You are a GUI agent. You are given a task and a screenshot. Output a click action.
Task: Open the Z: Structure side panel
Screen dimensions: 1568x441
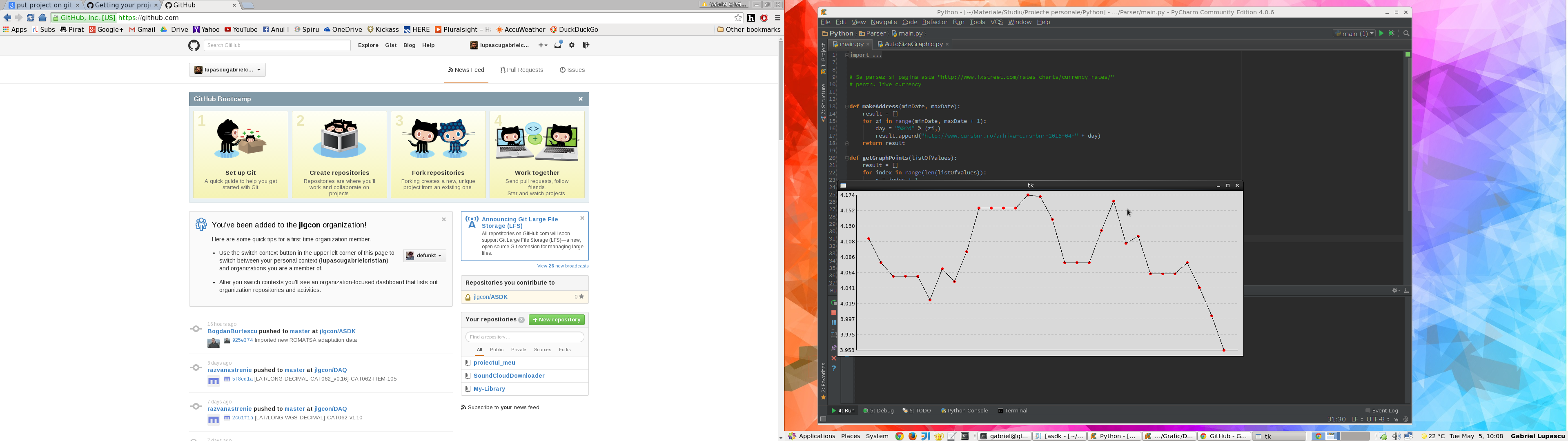(824, 102)
